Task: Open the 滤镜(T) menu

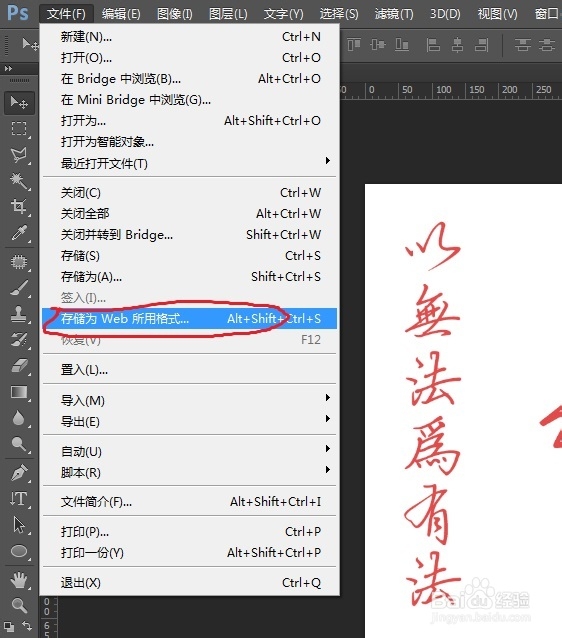Action: (x=394, y=14)
